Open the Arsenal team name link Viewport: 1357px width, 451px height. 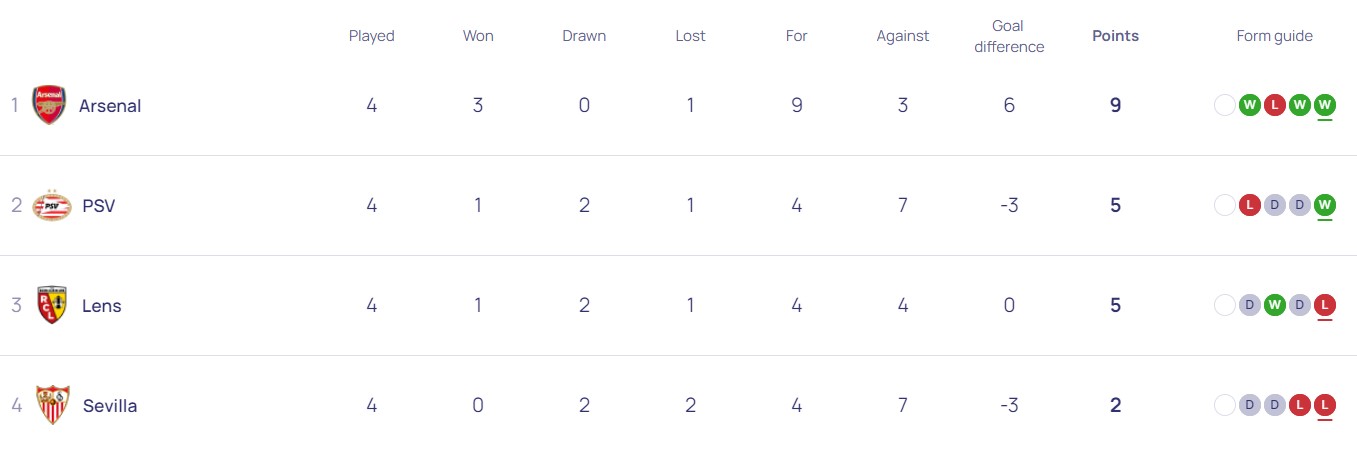pos(110,106)
